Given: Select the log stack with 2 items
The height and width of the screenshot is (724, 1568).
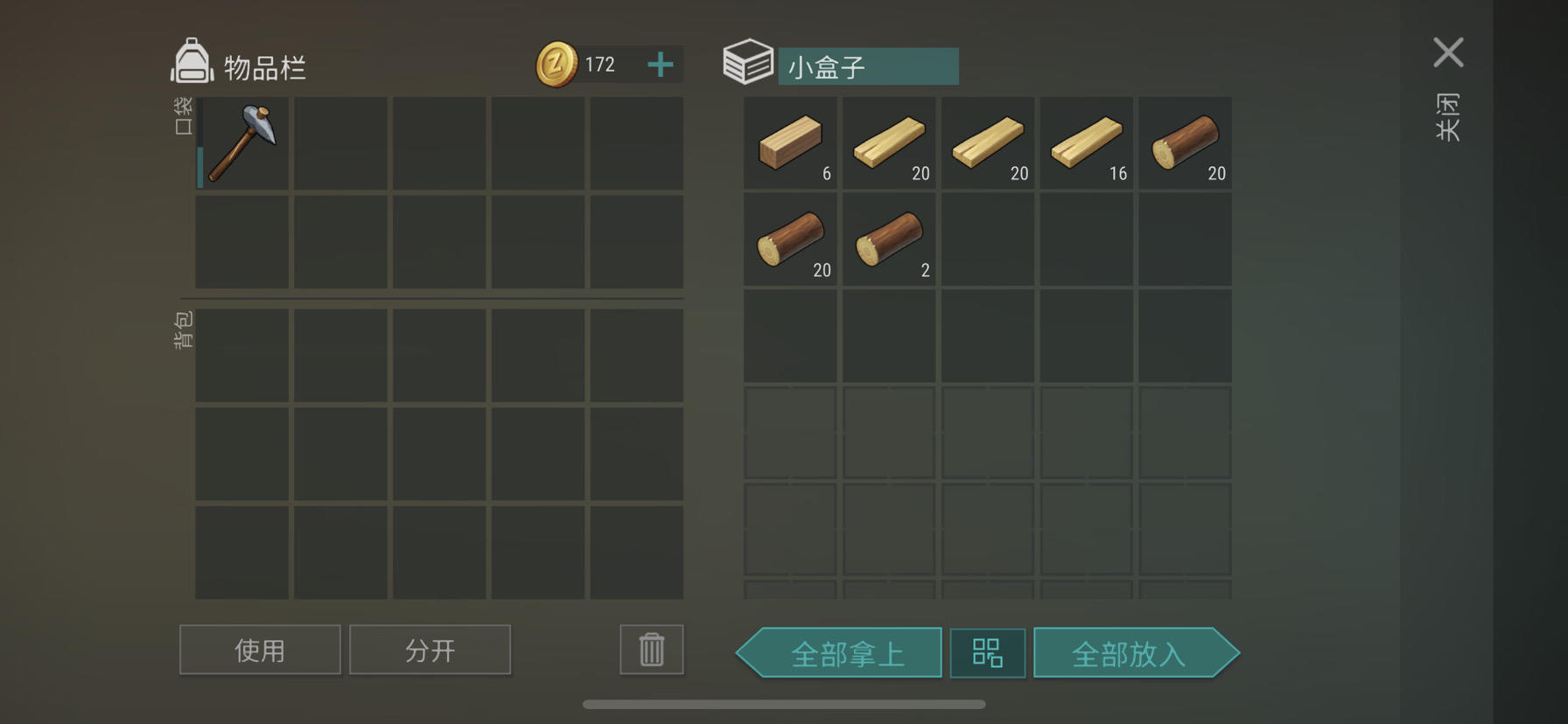Looking at the screenshot, I should click(x=889, y=240).
